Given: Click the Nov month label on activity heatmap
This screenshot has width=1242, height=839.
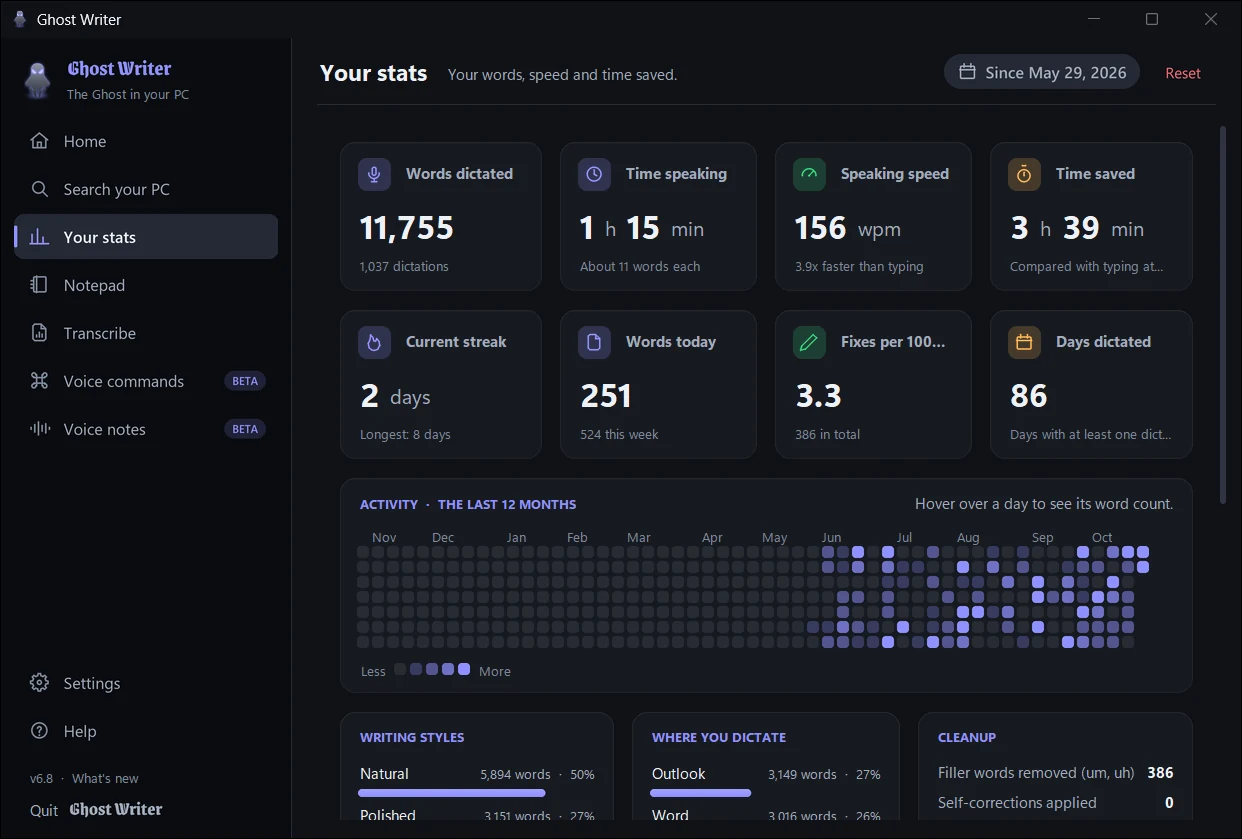Looking at the screenshot, I should 384,537.
